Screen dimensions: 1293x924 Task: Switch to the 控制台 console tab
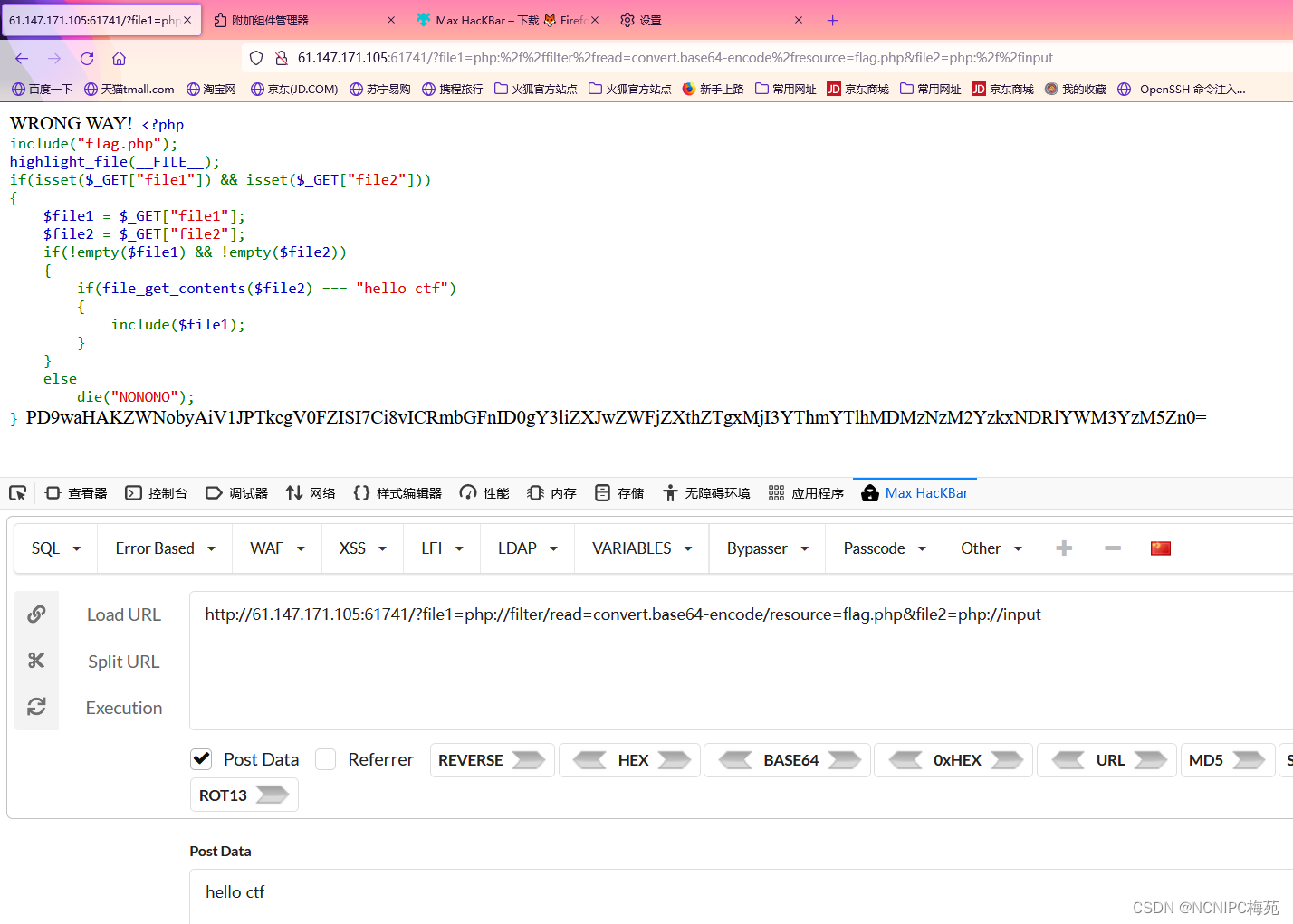click(157, 493)
